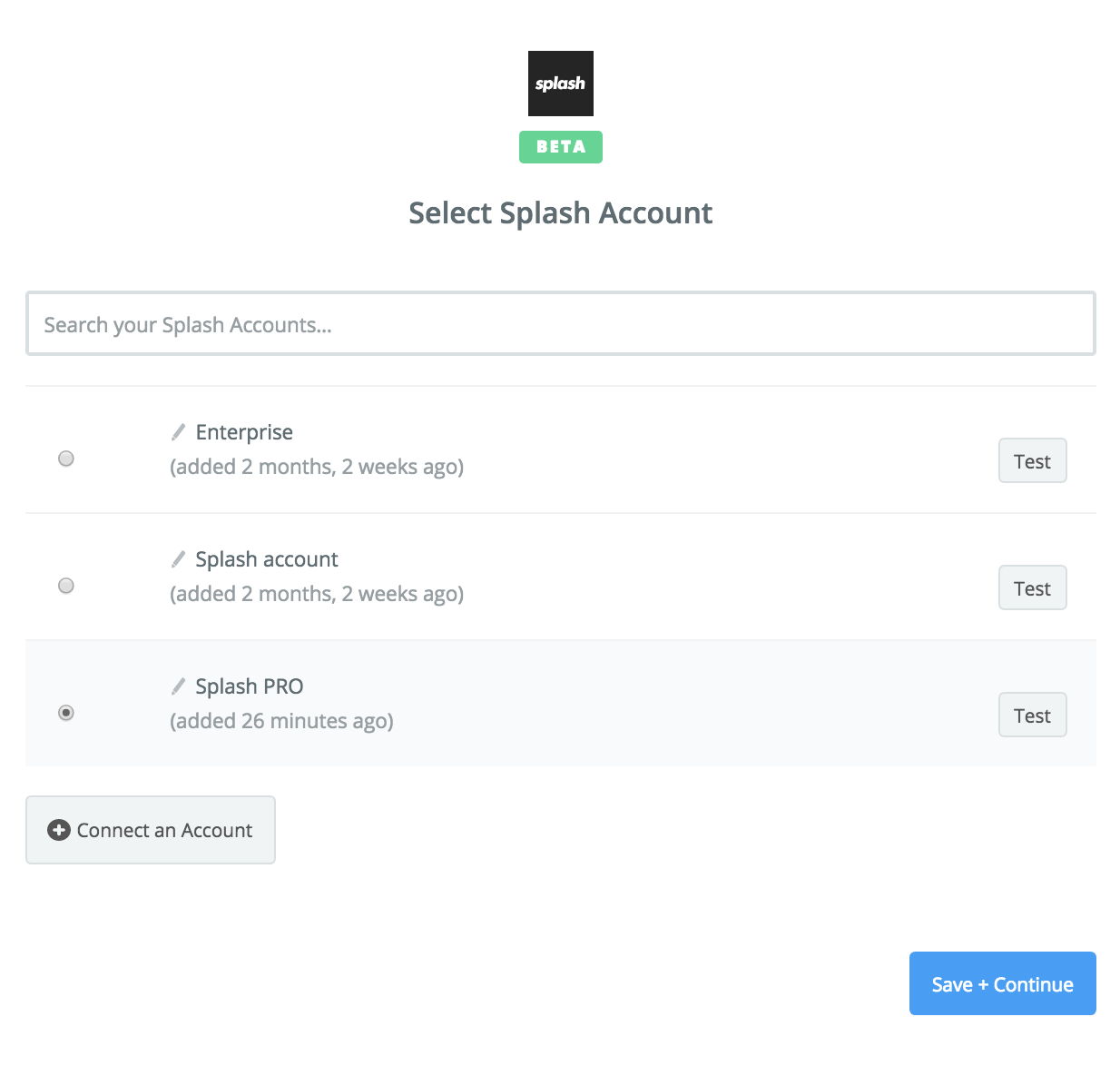Select the Splash account radio button

pyautogui.click(x=66, y=586)
